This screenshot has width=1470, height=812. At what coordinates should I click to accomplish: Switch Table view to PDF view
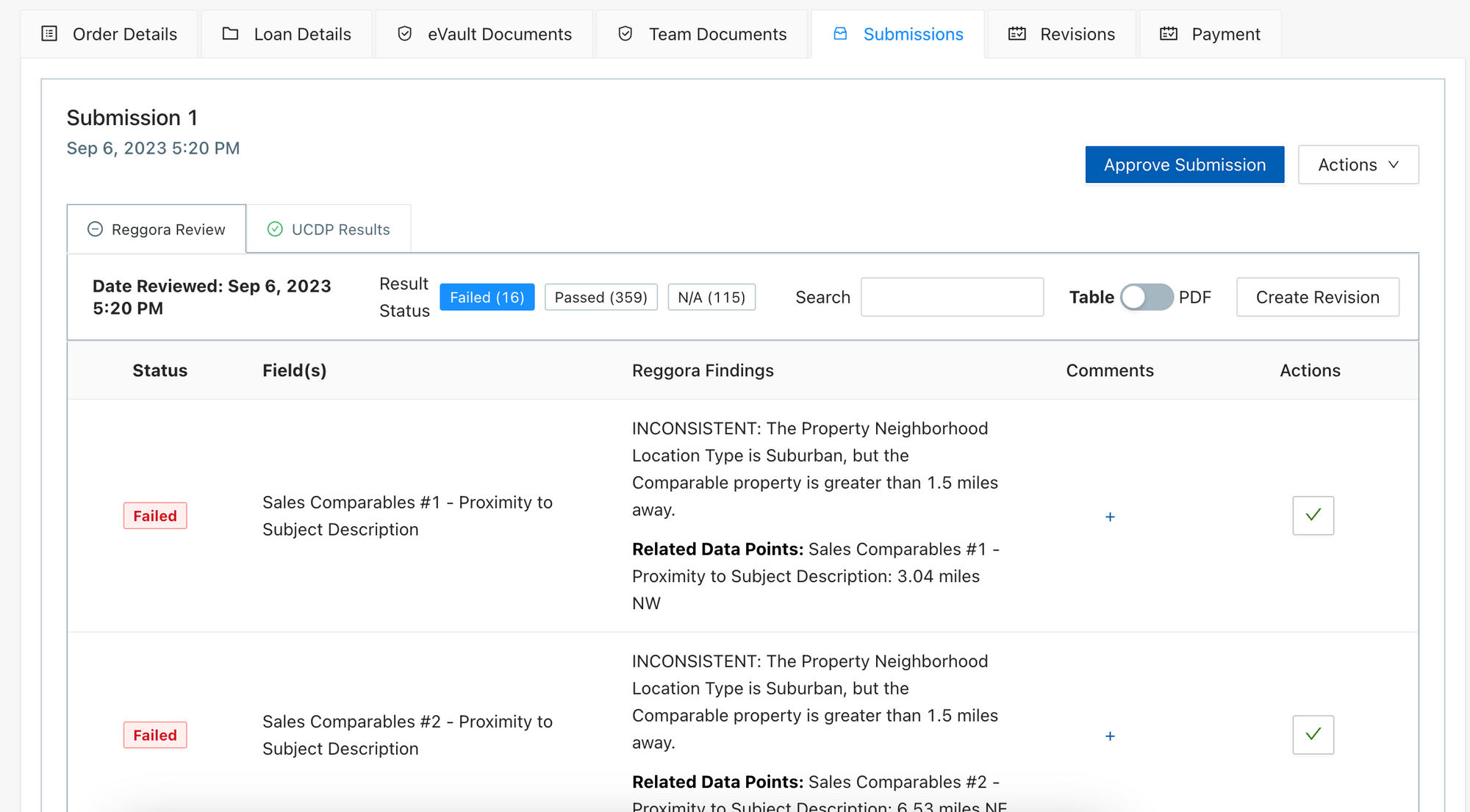coord(1145,297)
